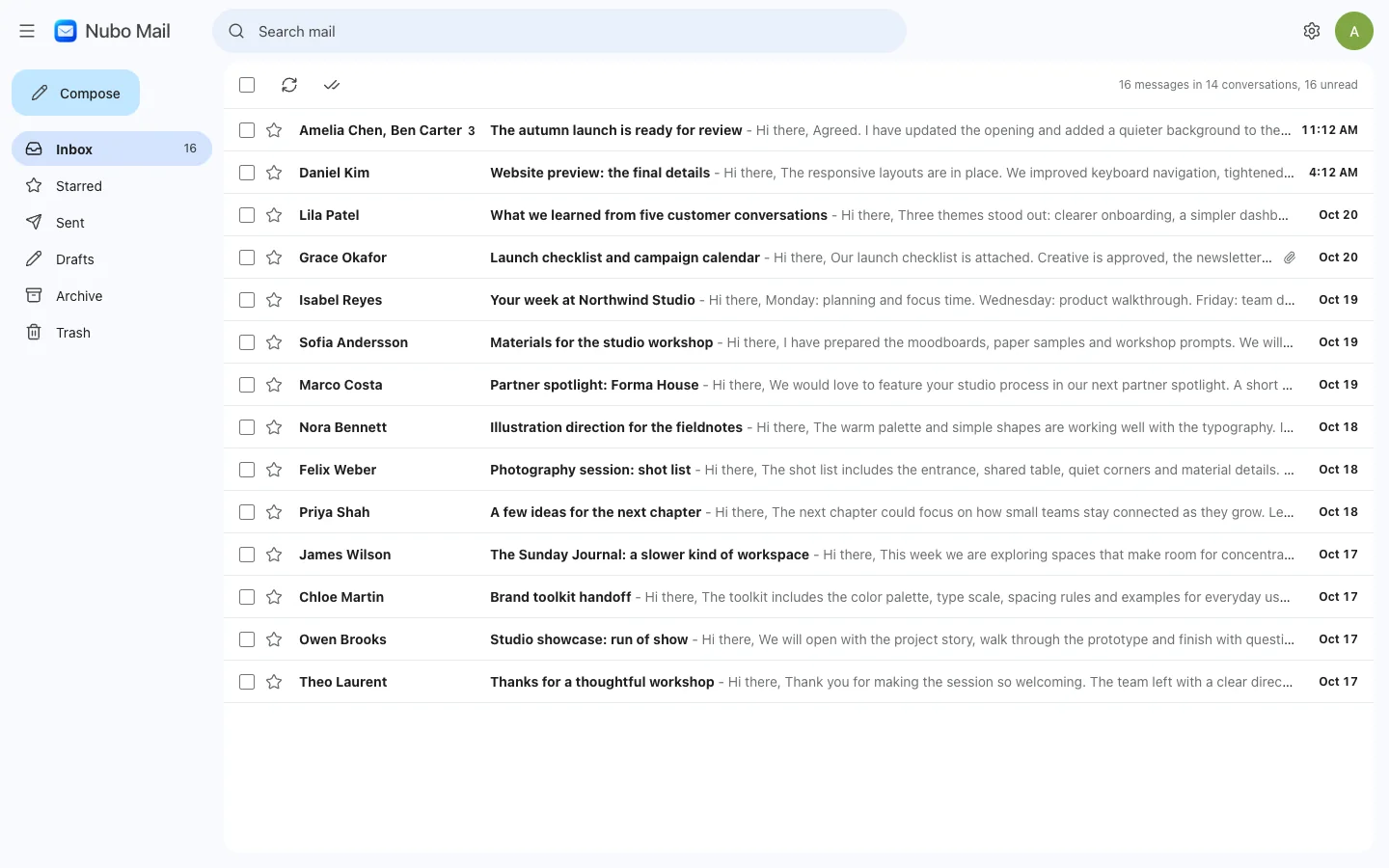
Task: Open "What we learned from five customer conversations"
Action: tap(799, 215)
